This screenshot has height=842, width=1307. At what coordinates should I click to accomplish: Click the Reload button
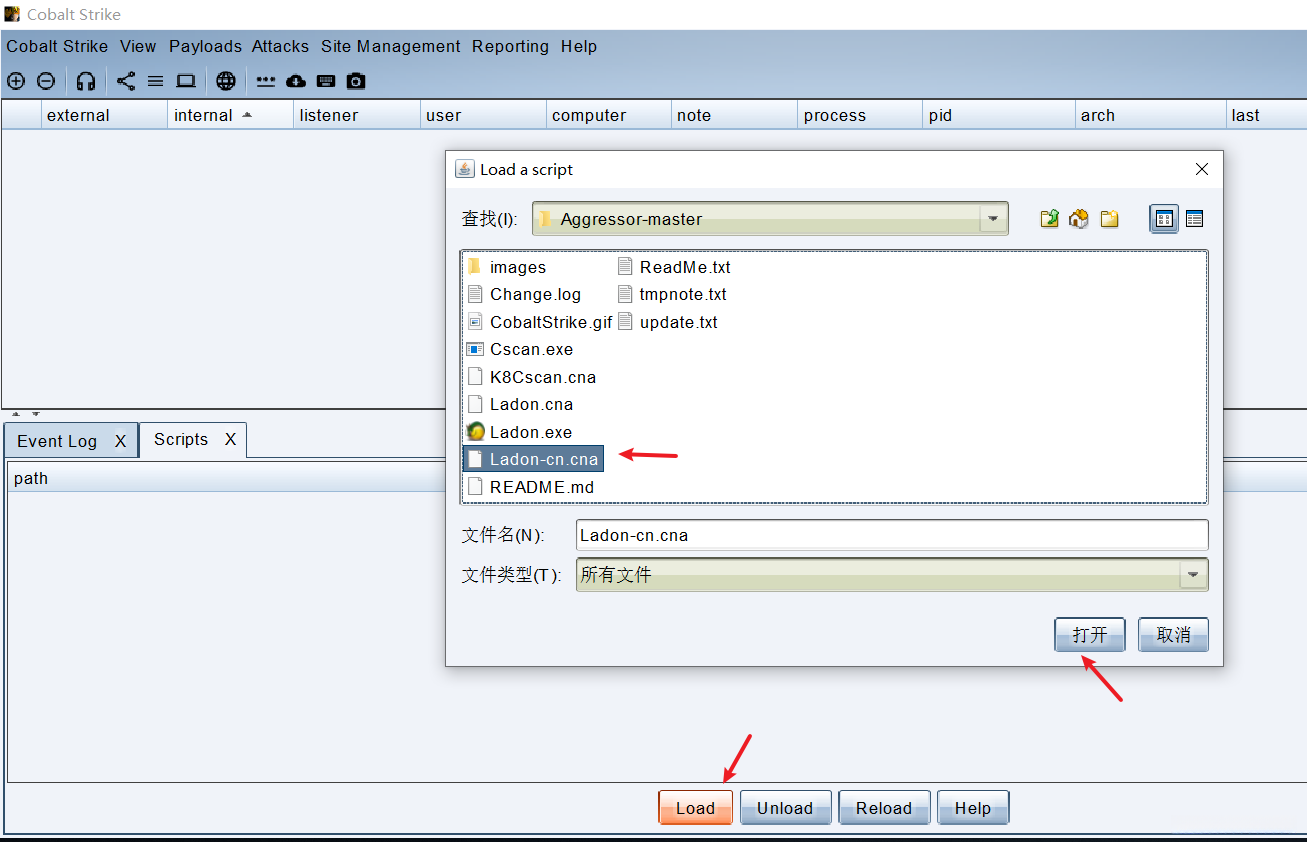point(884,808)
